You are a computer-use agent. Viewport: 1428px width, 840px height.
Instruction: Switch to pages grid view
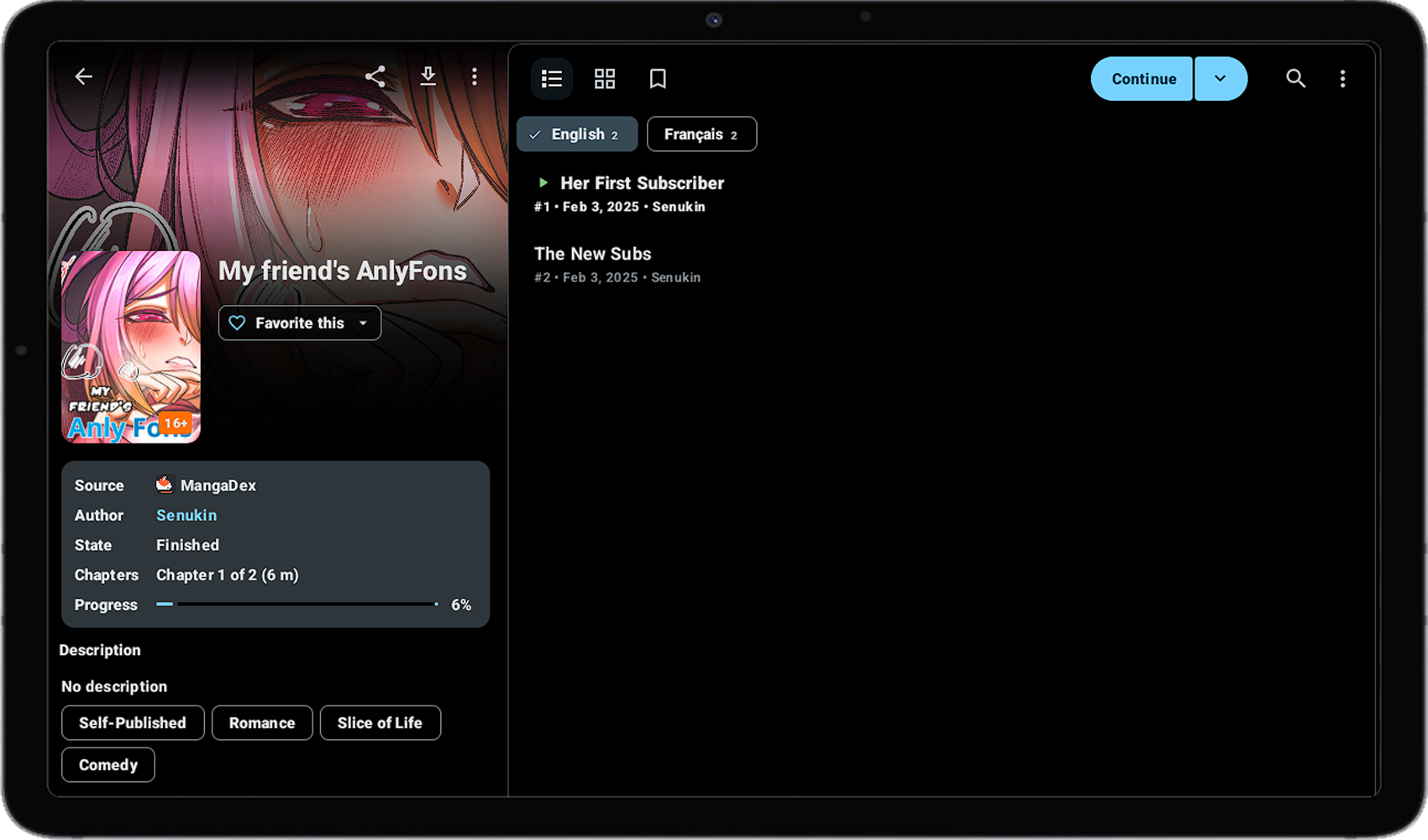point(605,79)
